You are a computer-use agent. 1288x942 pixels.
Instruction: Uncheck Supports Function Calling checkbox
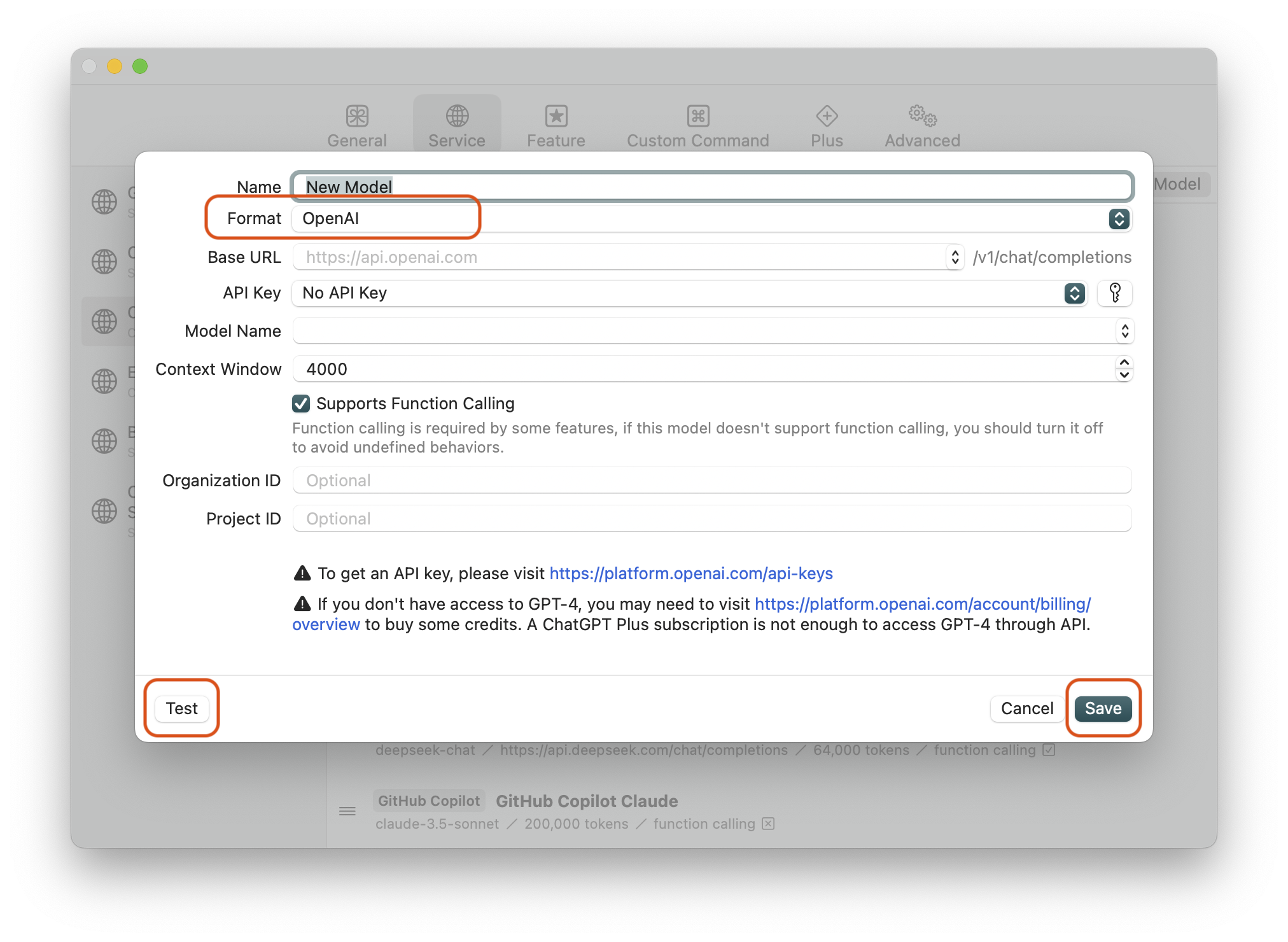301,404
